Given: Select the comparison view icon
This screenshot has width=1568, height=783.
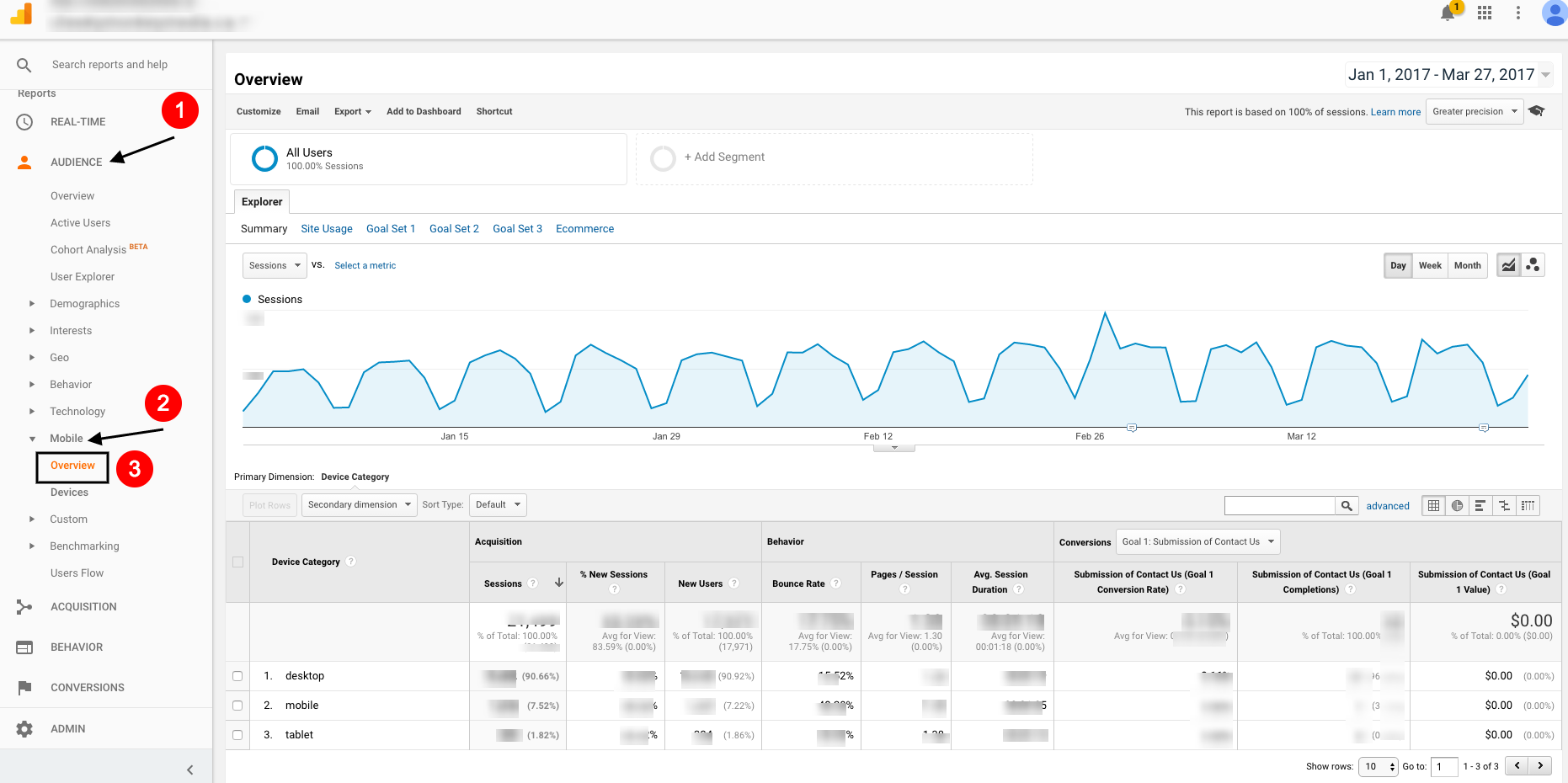Looking at the screenshot, I should pyautogui.click(x=1504, y=505).
